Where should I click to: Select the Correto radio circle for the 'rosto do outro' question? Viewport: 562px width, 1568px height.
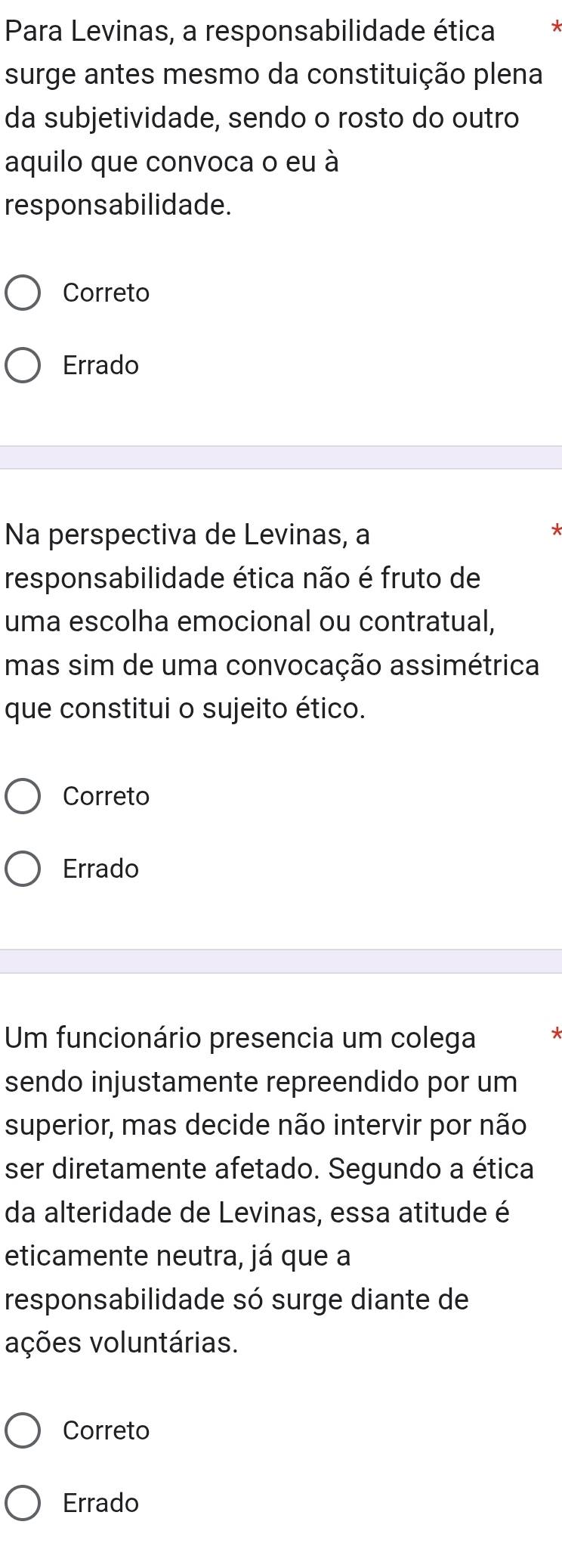coord(23,293)
